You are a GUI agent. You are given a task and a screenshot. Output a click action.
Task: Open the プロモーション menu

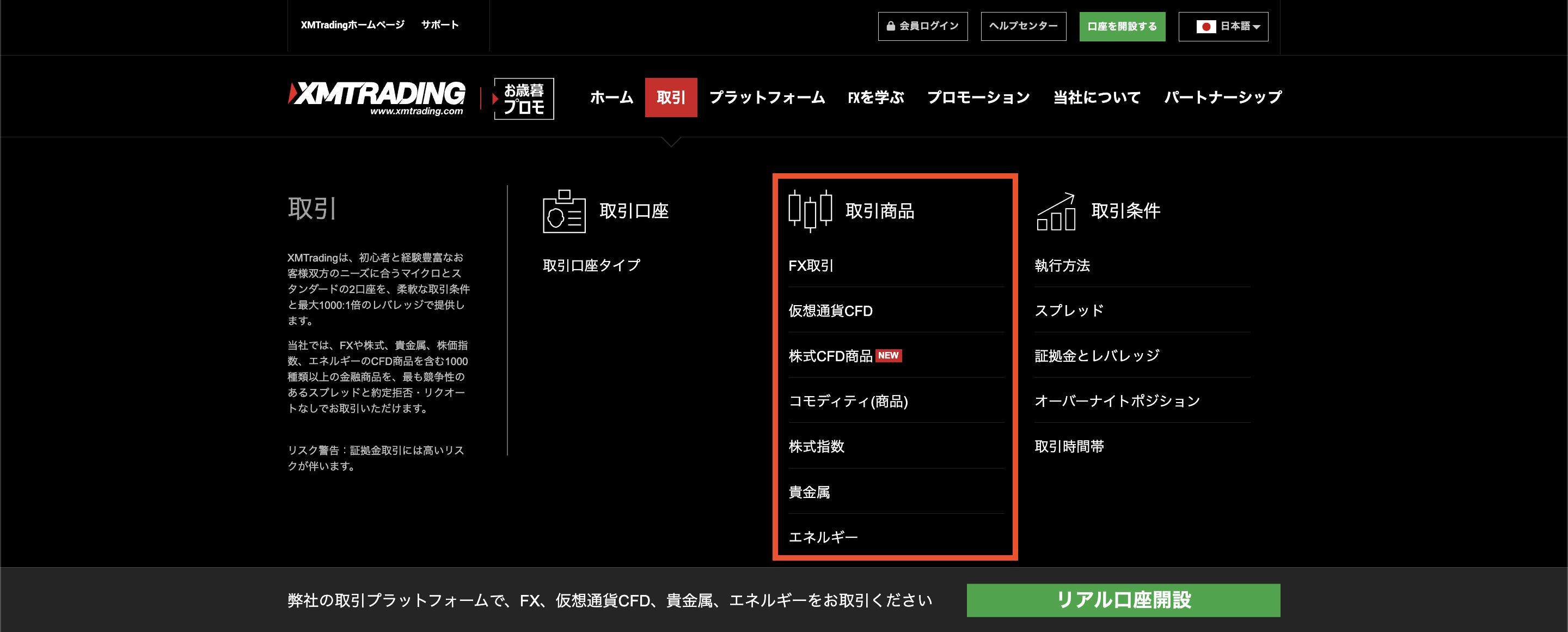pyautogui.click(x=978, y=98)
